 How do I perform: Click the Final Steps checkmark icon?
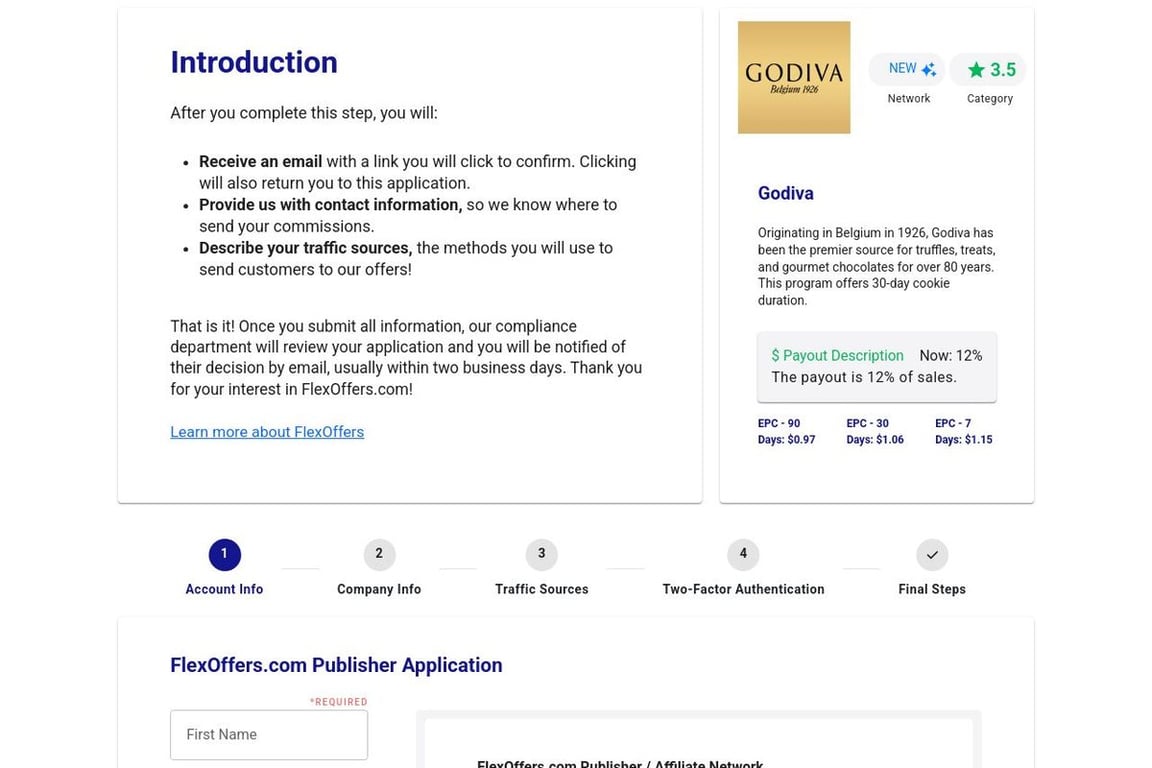[x=932, y=554]
